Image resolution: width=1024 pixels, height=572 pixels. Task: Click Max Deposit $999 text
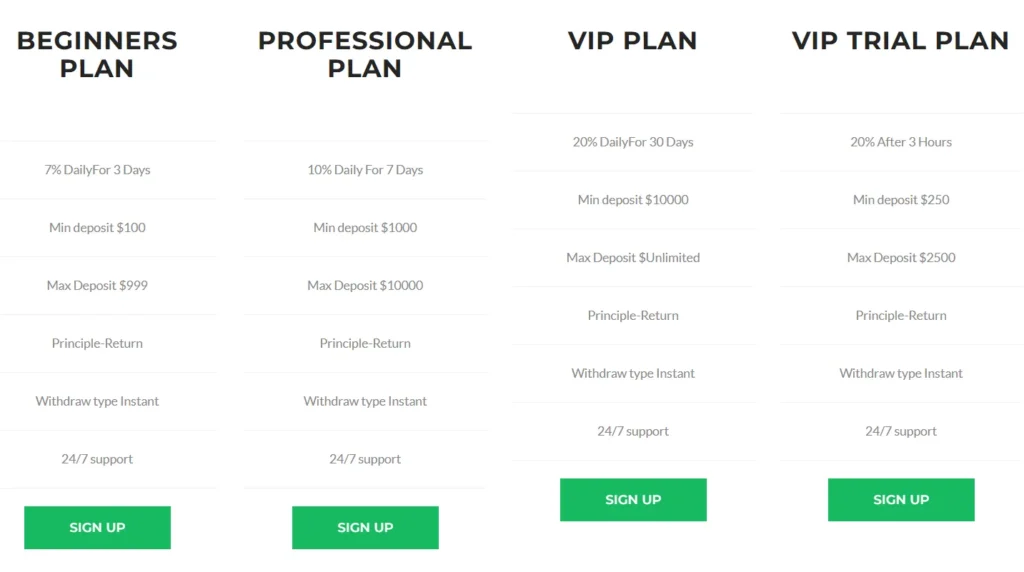coord(97,286)
